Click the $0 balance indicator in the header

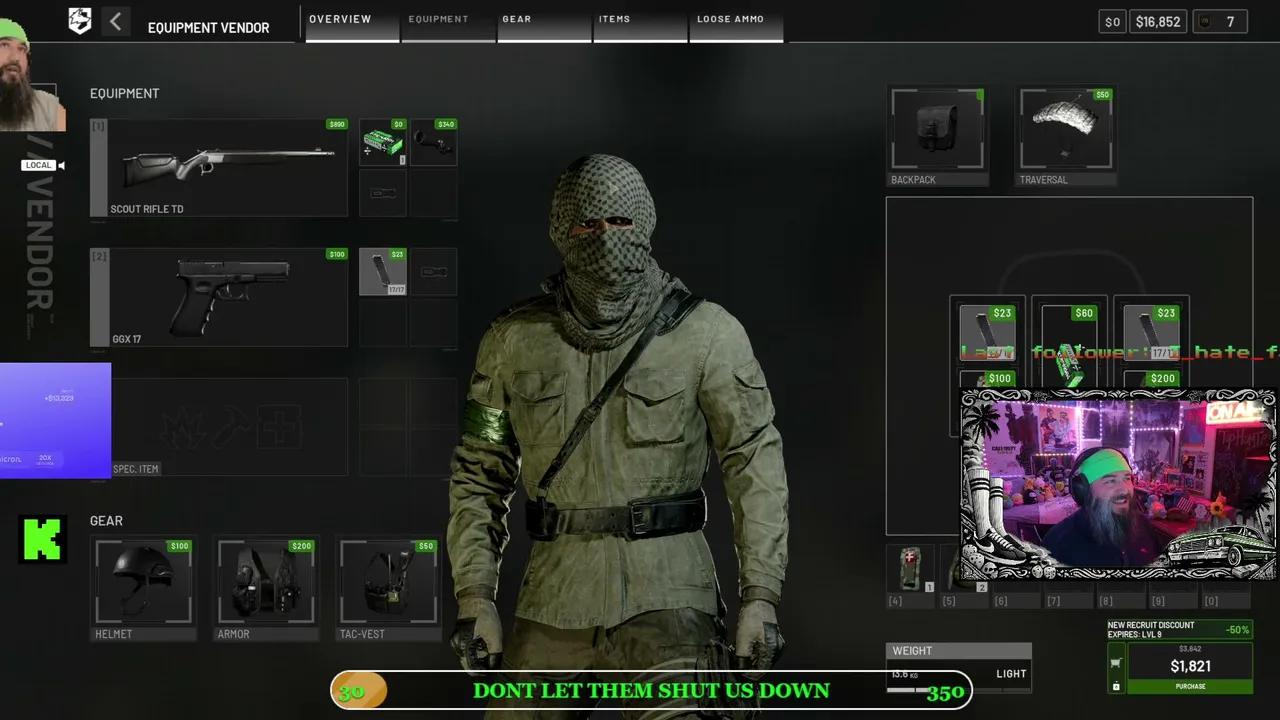(x=1112, y=21)
